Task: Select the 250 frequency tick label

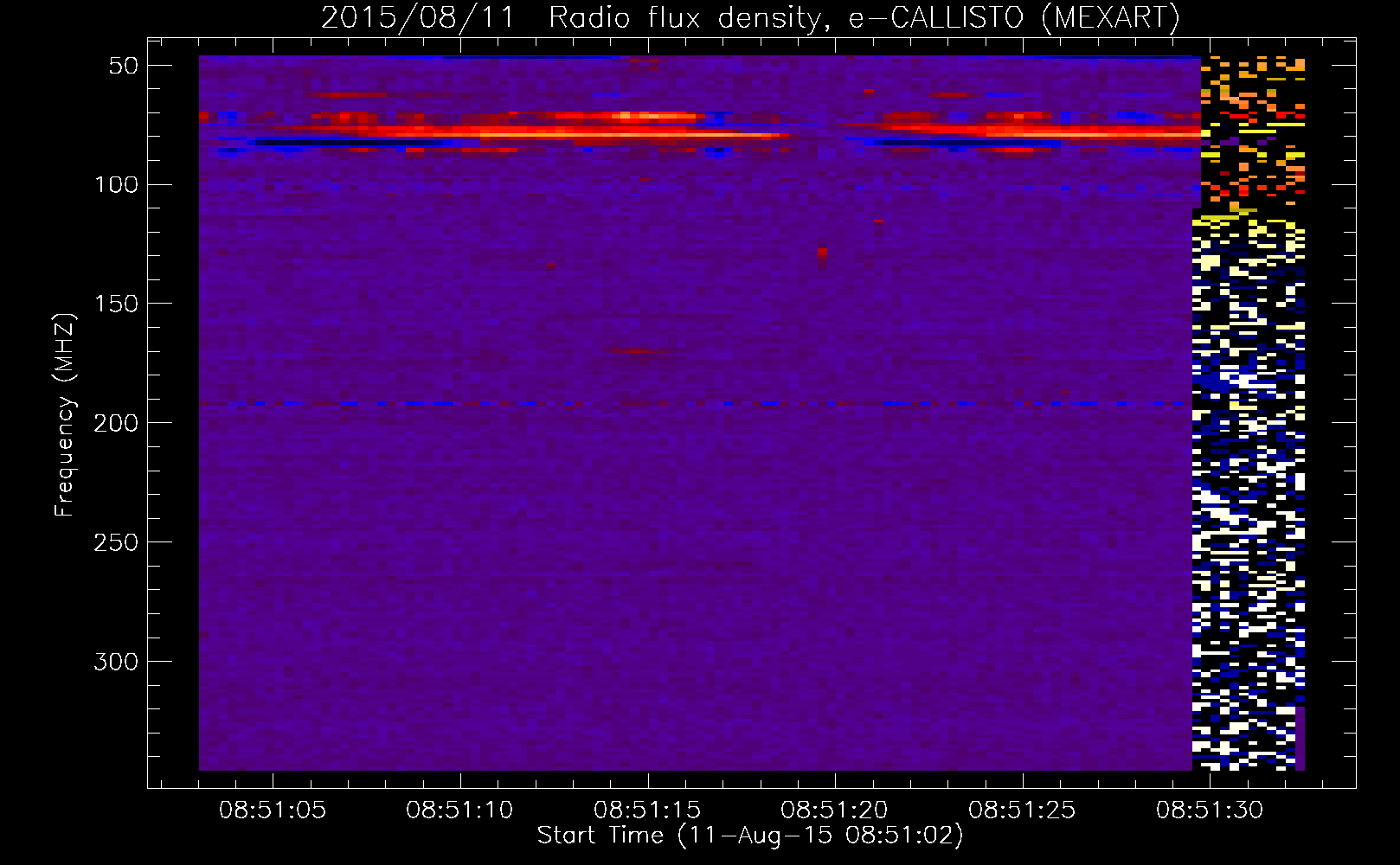Action: pos(116,542)
